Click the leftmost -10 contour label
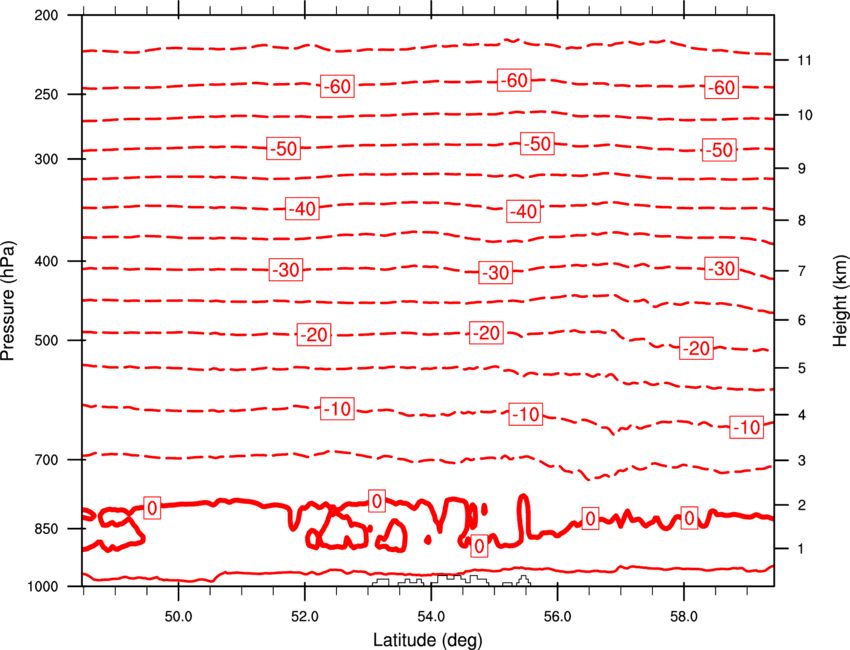Image resolution: width=850 pixels, height=650 pixels. [x=337, y=408]
